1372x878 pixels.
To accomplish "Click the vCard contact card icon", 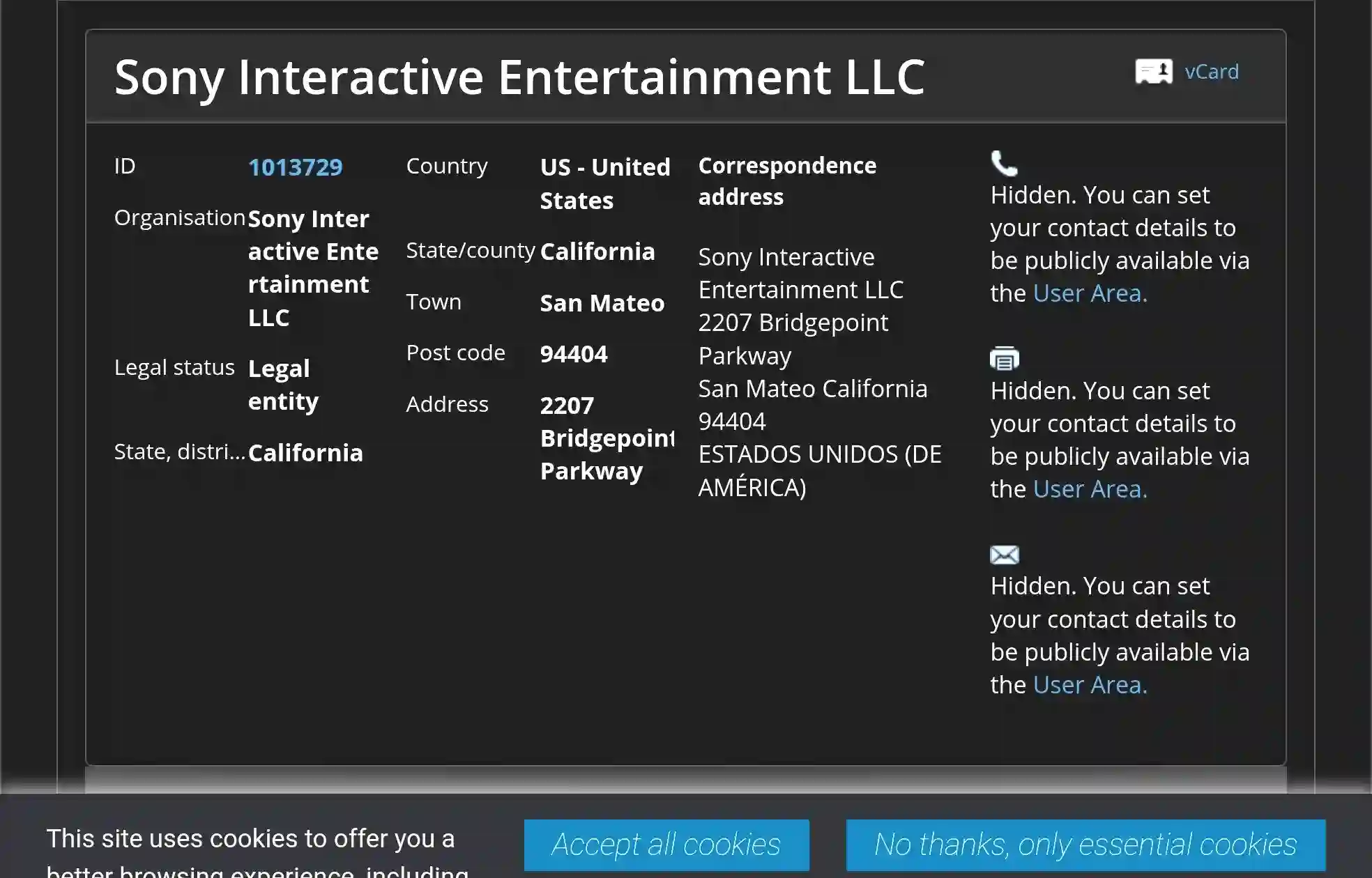I will tap(1154, 72).
